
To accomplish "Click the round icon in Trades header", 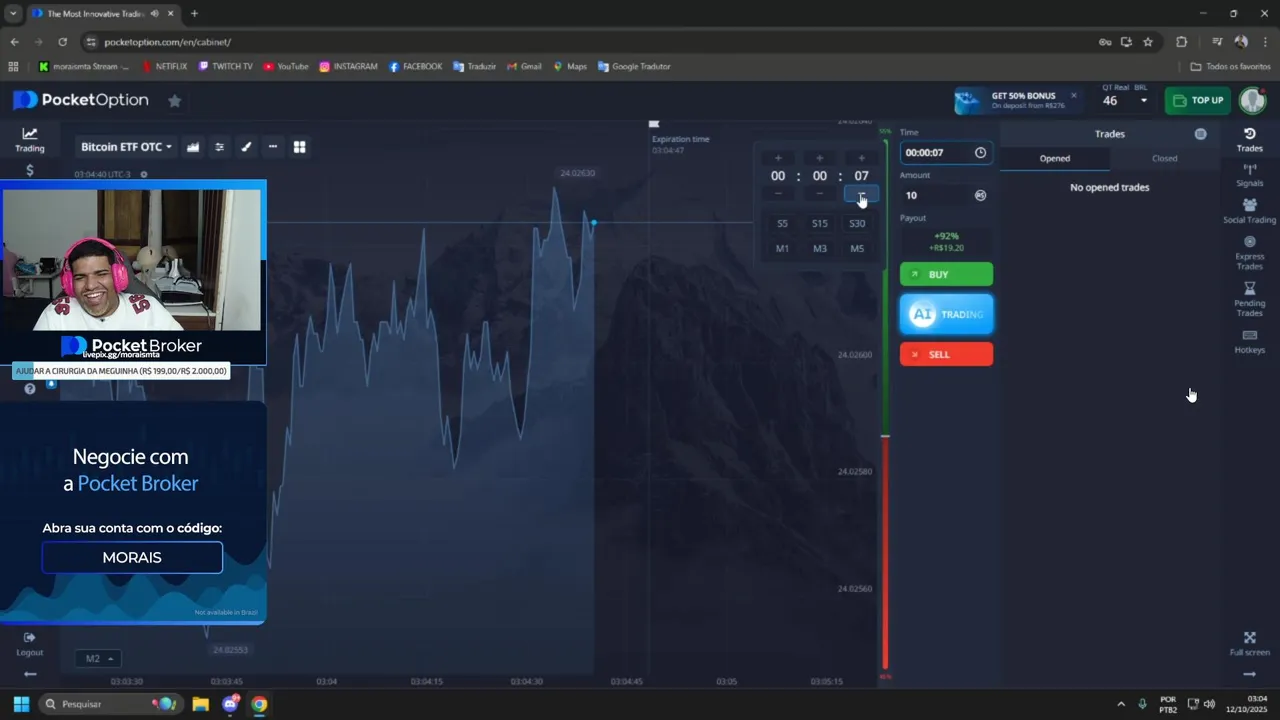I will point(1200,134).
